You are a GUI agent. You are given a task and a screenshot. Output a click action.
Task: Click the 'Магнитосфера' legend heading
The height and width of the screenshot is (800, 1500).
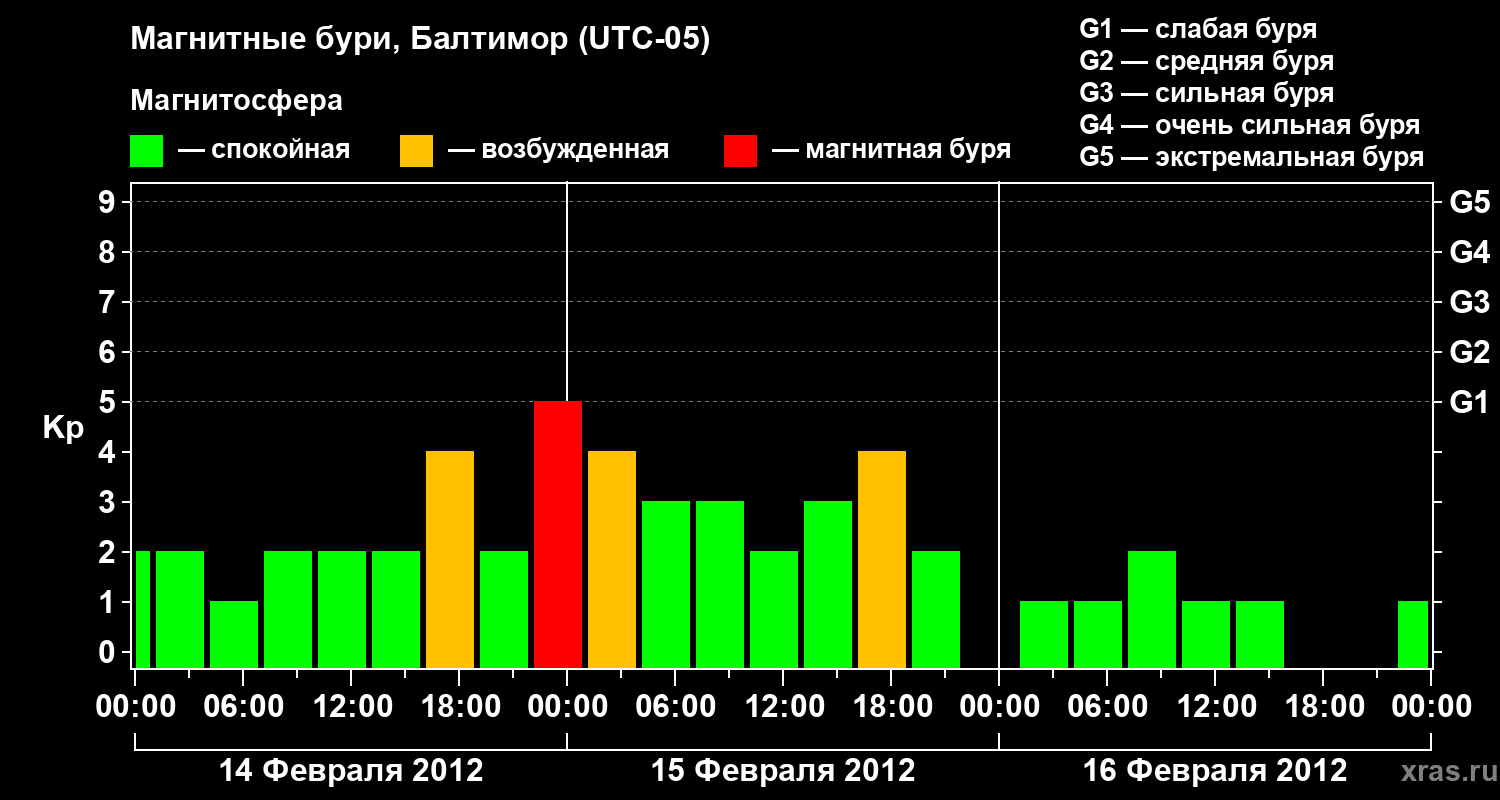(236, 101)
